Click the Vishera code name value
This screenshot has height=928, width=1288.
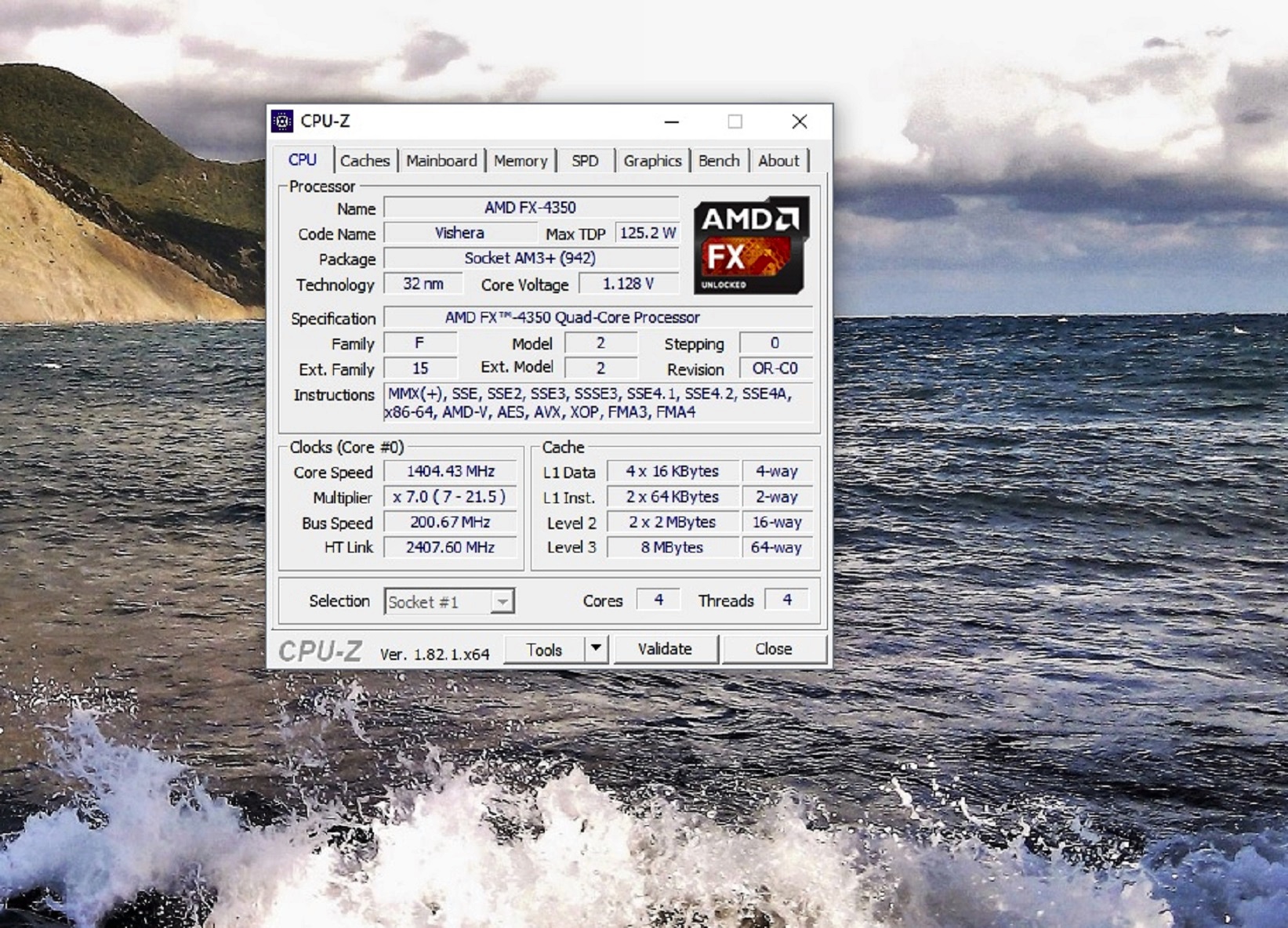[460, 233]
